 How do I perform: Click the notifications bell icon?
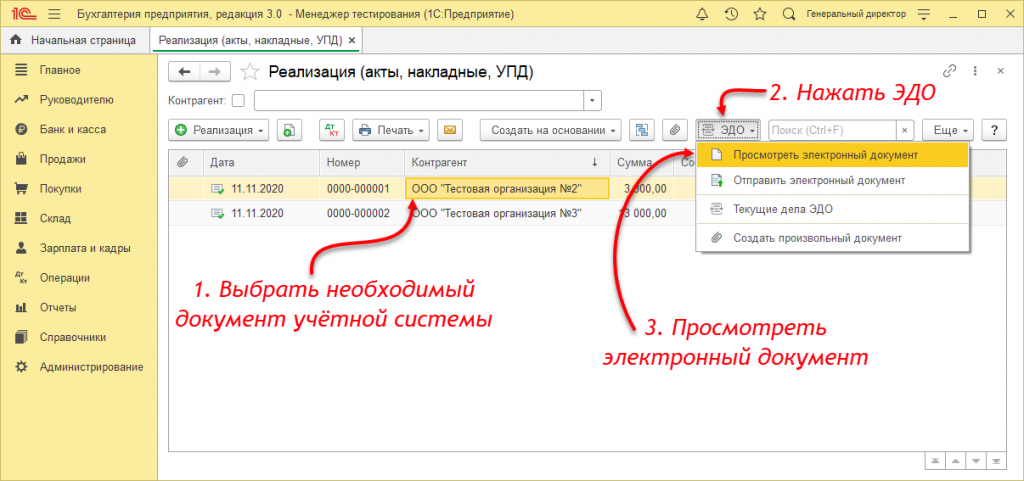703,14
